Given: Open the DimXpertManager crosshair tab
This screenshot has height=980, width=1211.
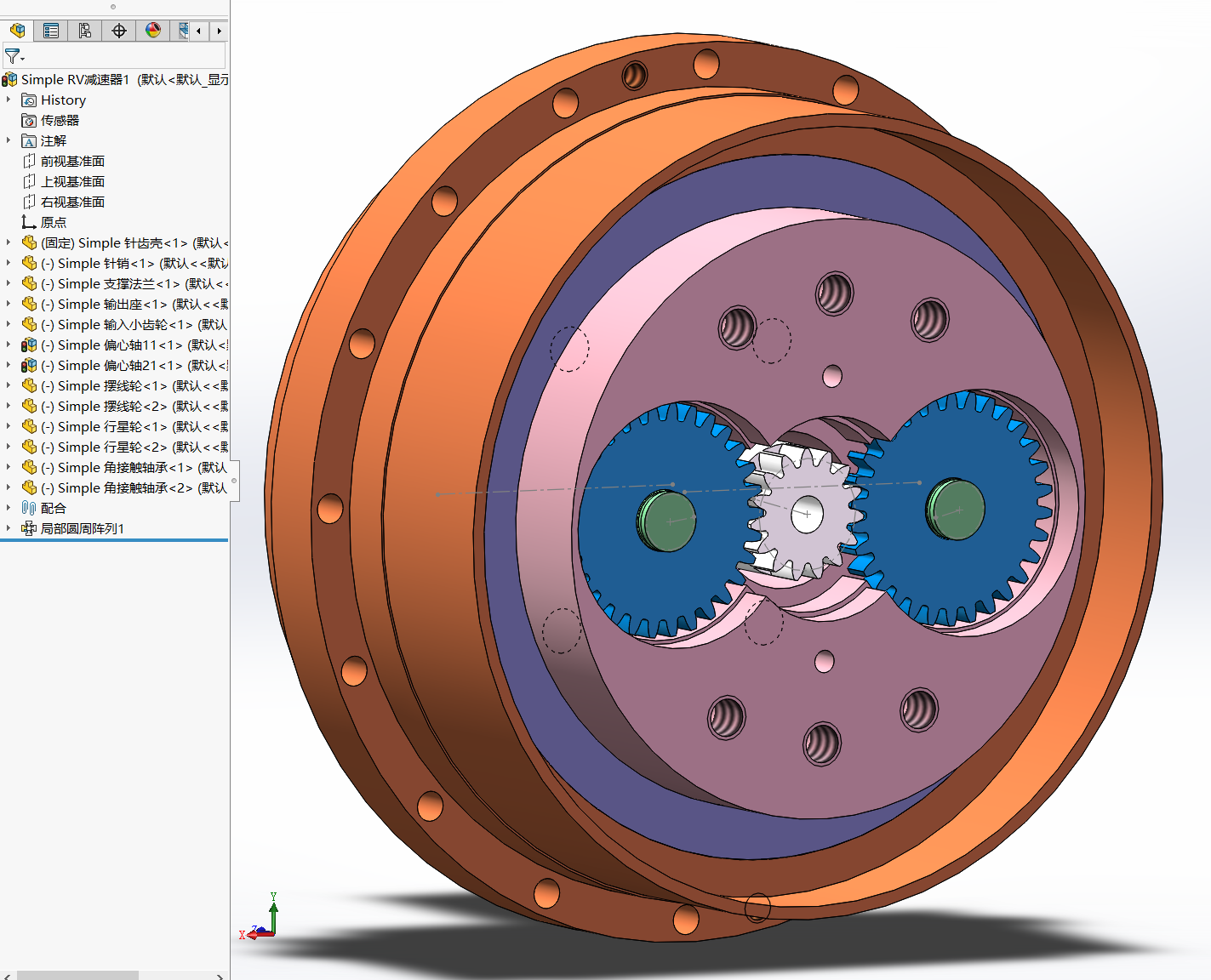Looking at the screenshot, I should (x=119, y=31).
